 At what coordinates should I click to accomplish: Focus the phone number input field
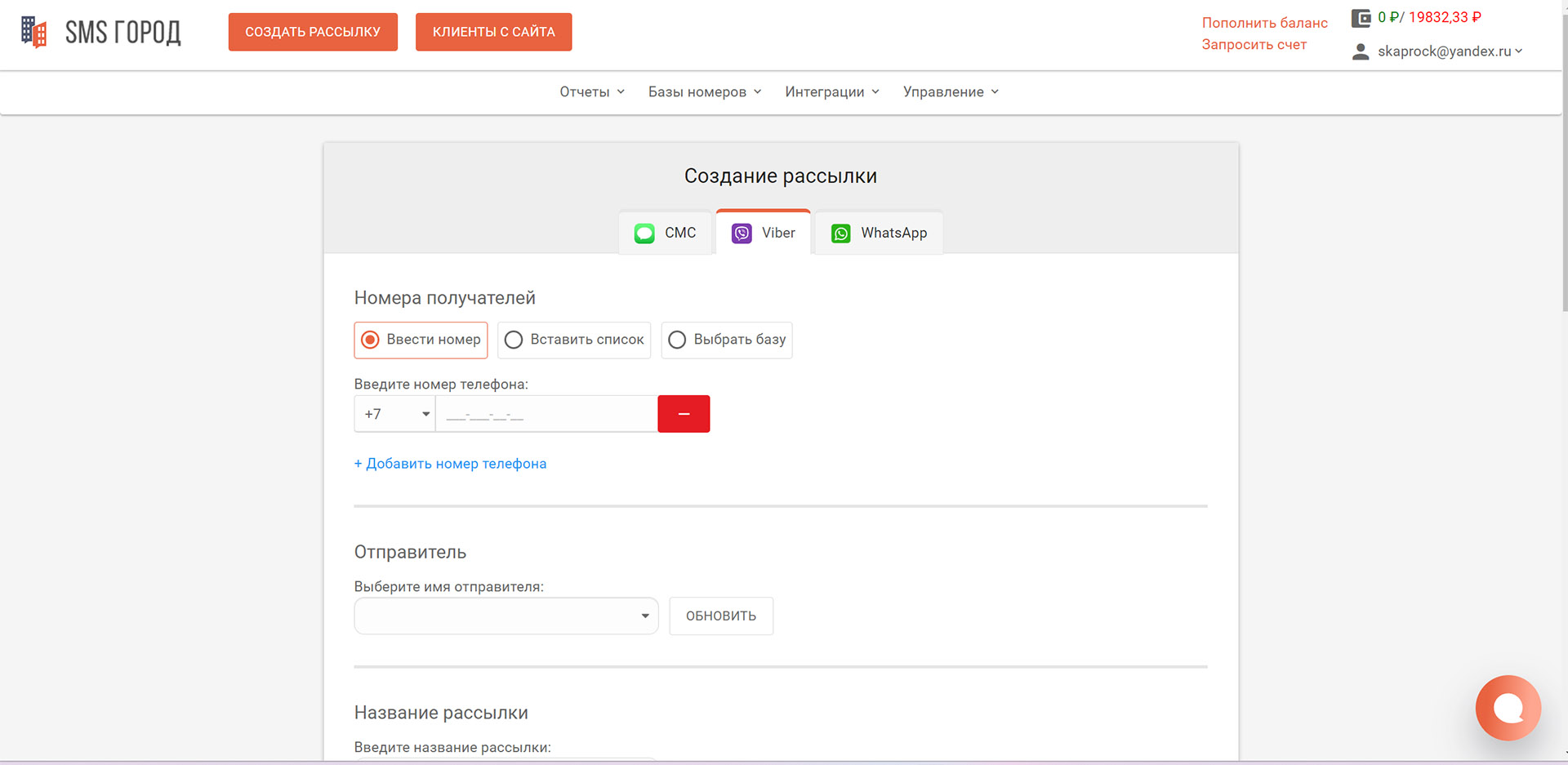(x=546, y=414)
